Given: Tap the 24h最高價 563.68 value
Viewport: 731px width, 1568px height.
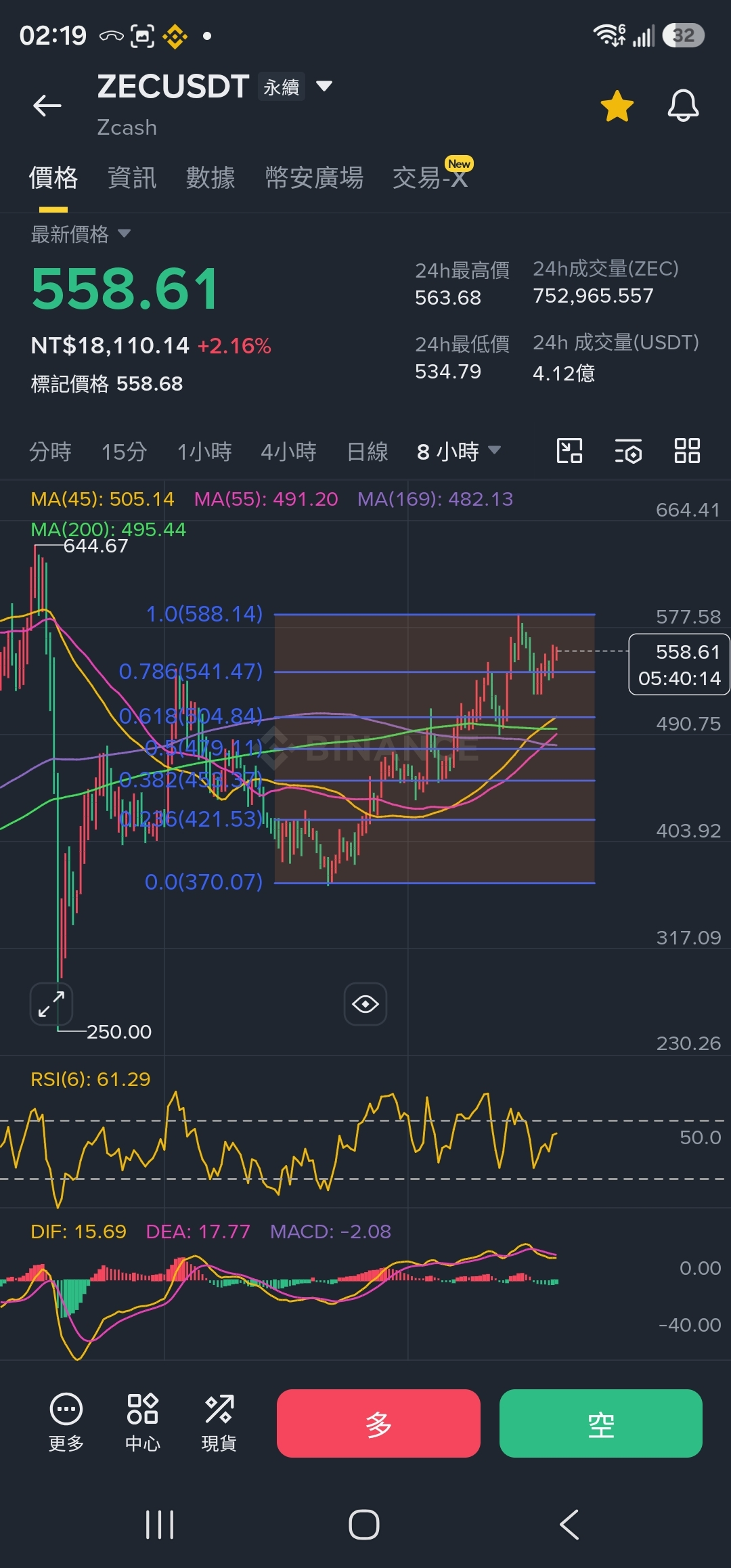Looking at the screenshot, I should 448,298.
